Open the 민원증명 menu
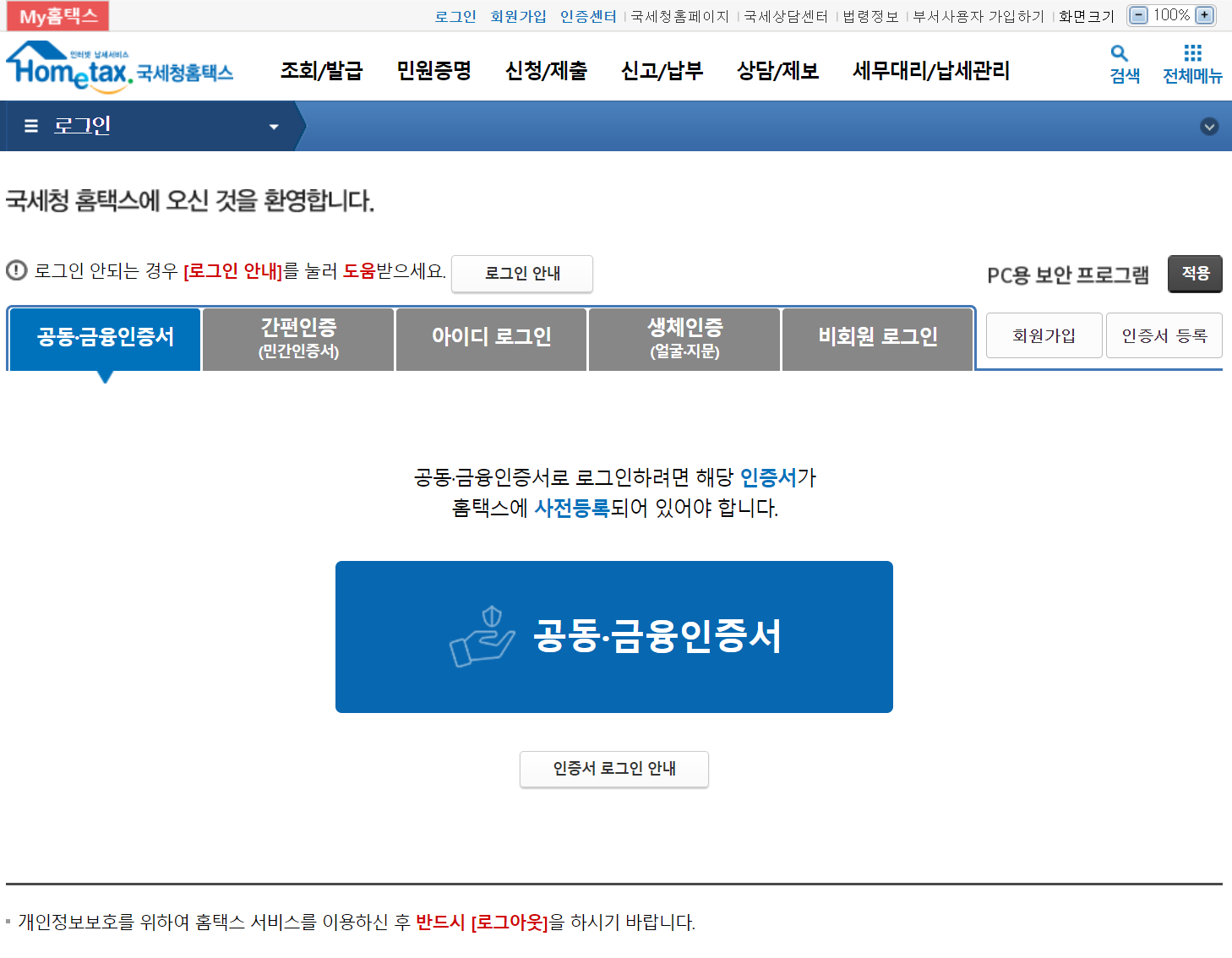 pyautogui.click(x=434, y=71)
